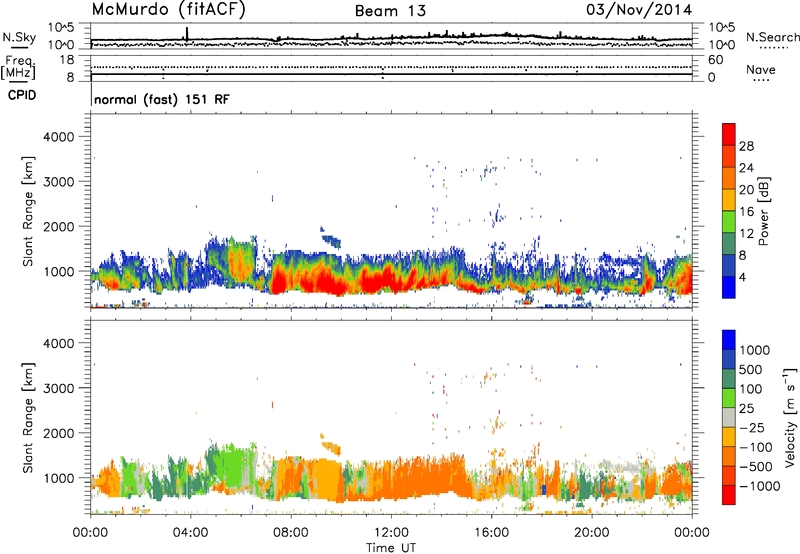Click the 'N.Sky' label
This screenshot has width=800, height=554.
tap(19, 37)
